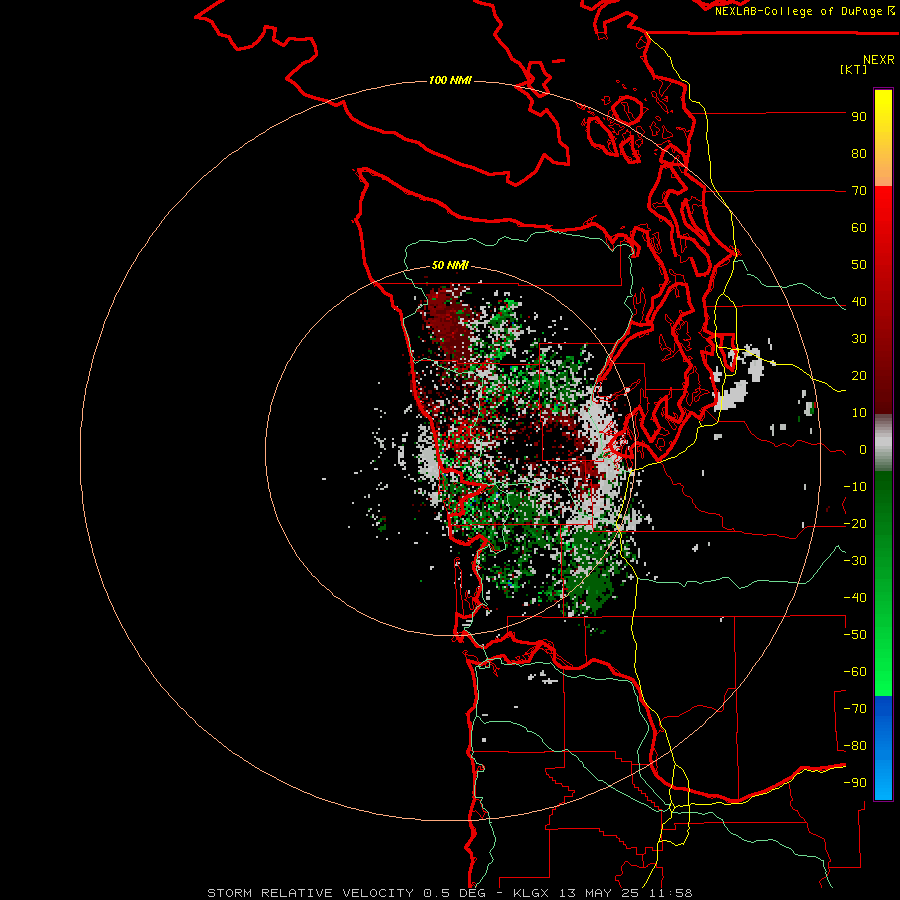Click the positive 90 scale value
Viewport: 900px width, 900px height.
(x=859, y=117)
